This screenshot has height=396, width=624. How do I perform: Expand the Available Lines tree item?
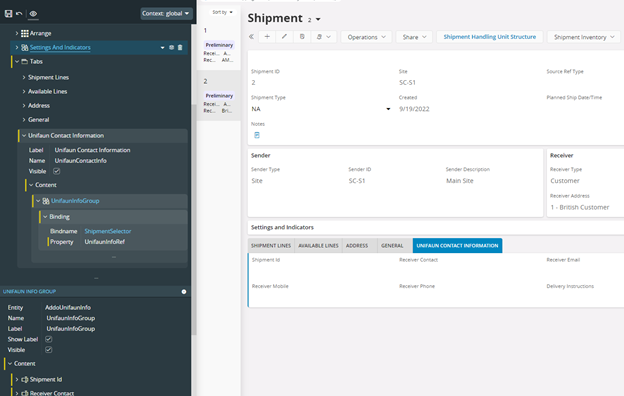pos(24,92)
